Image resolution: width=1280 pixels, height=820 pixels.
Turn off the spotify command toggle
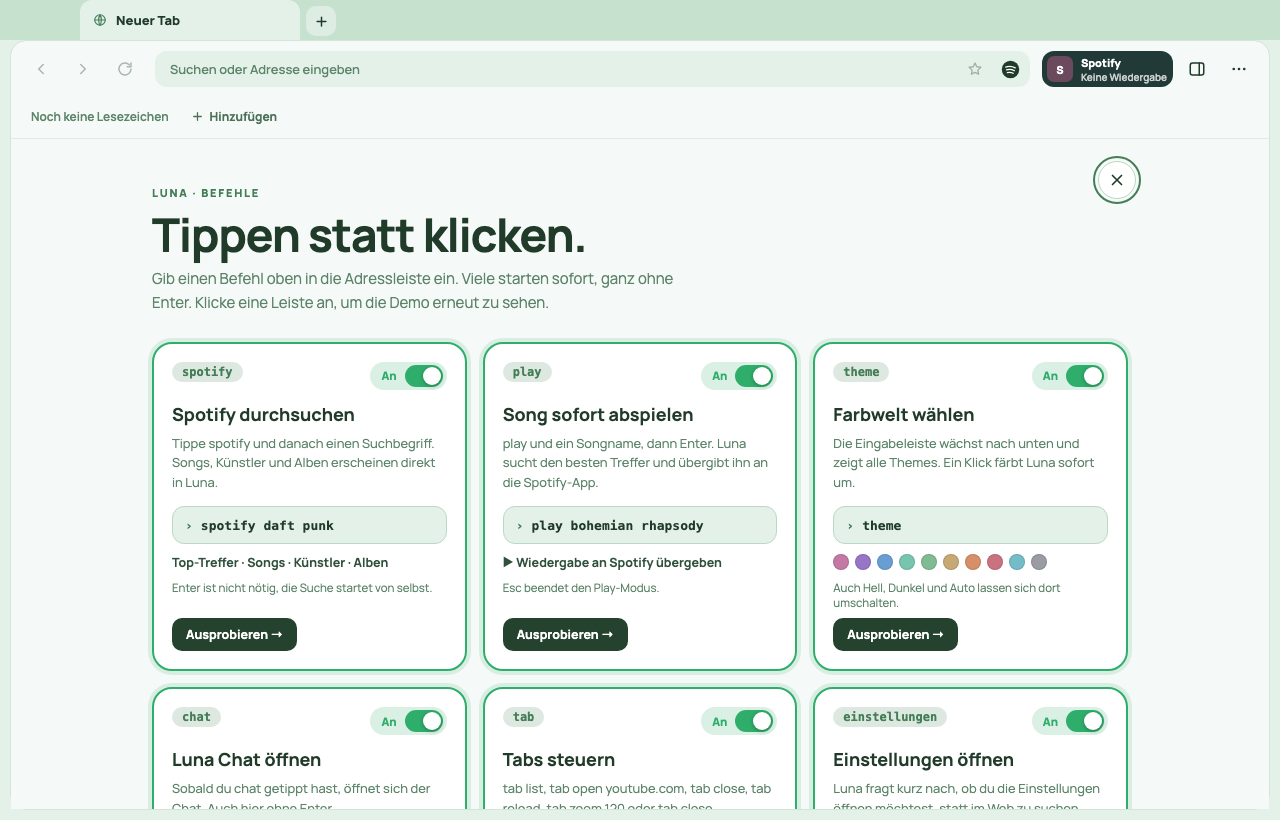(424, 376)
